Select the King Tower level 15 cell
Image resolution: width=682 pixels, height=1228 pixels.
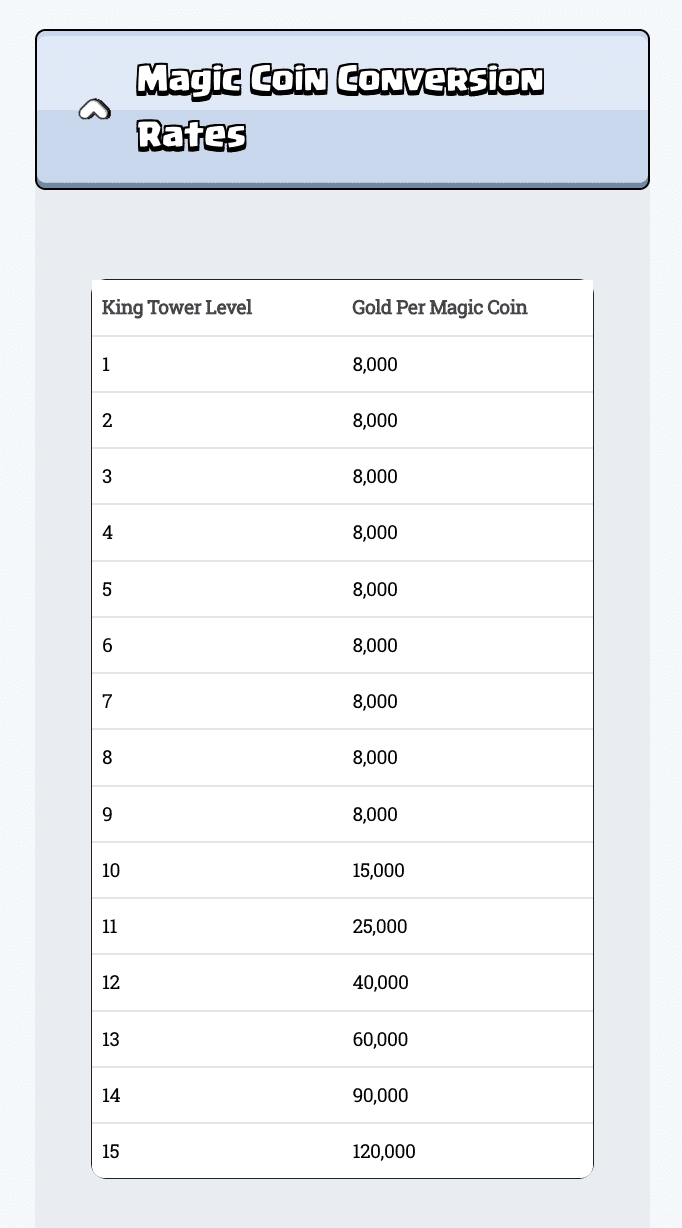[x=111, y=1151]
